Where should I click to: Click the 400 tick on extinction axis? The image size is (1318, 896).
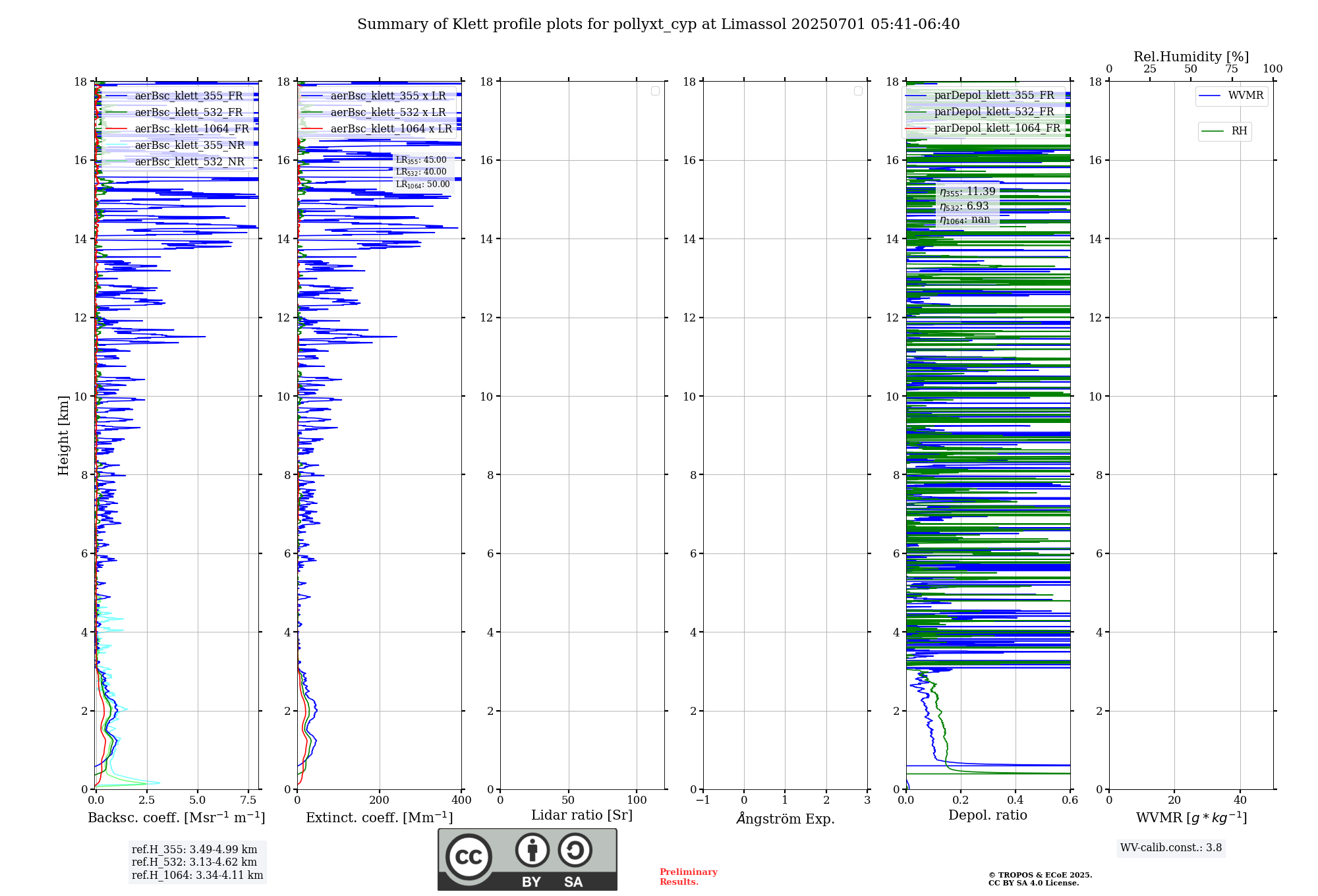pos(462,800)
